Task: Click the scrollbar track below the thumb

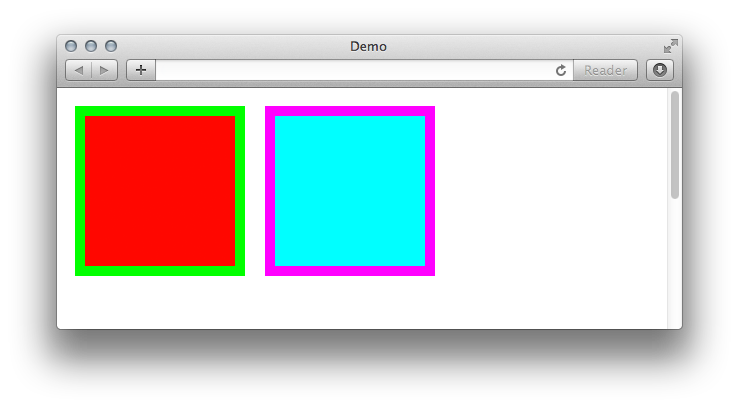Action: click(x=675, y=264)
